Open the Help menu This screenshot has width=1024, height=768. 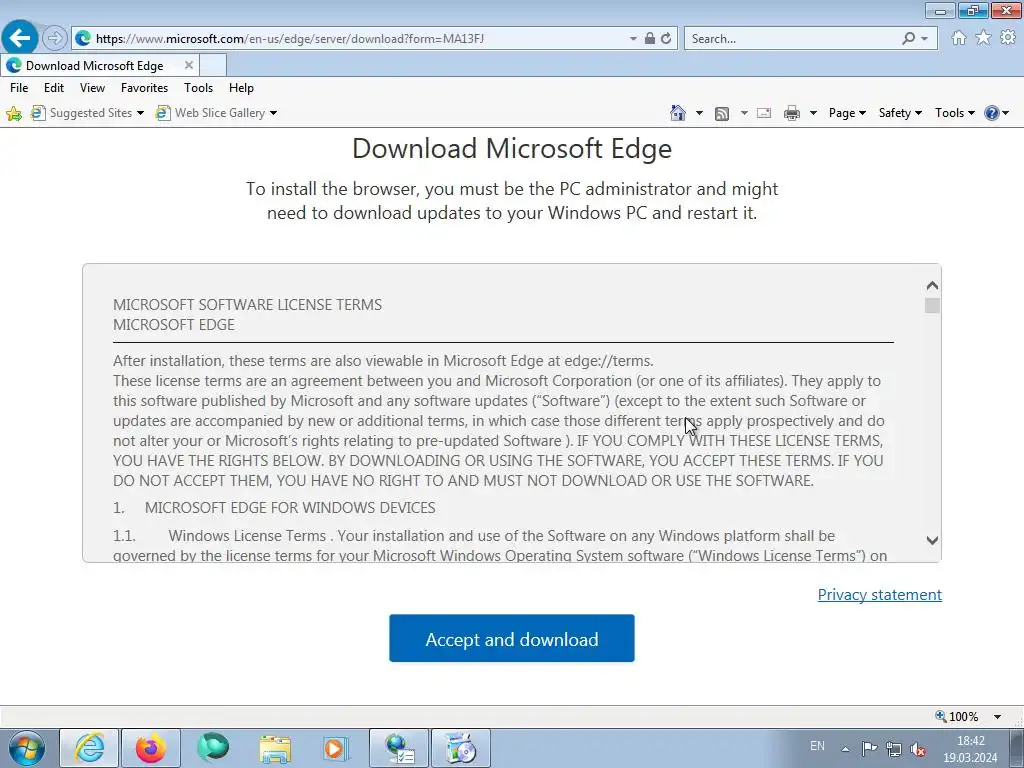pos(241,88)
